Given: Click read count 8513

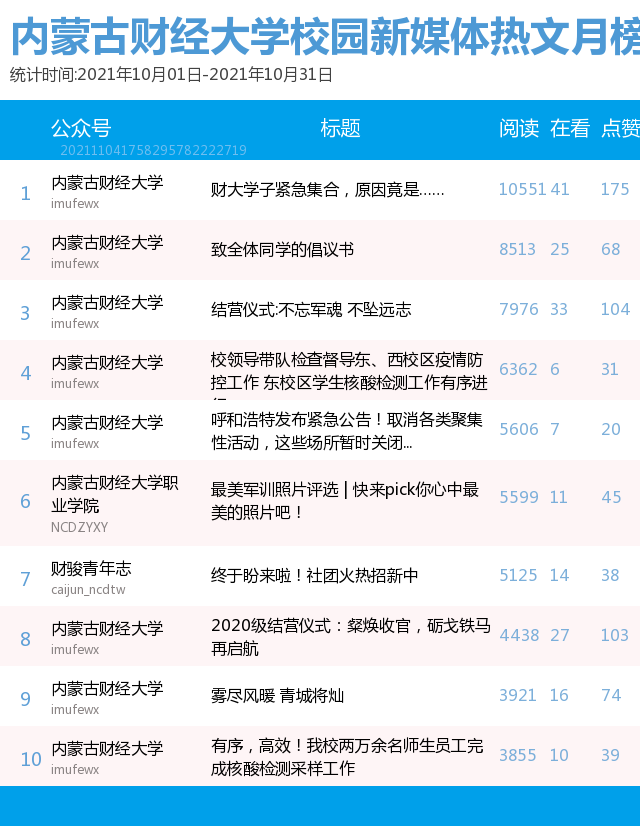Looking at the screenshot, I should coord(517,249).
